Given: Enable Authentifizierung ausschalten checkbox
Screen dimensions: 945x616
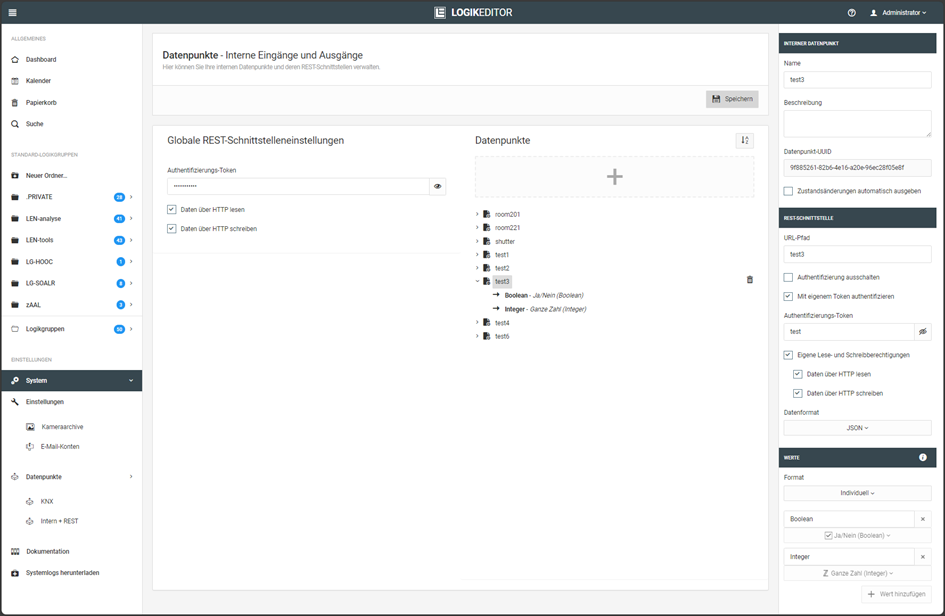Looking at the screenshot, I should [x=789, y=277].
